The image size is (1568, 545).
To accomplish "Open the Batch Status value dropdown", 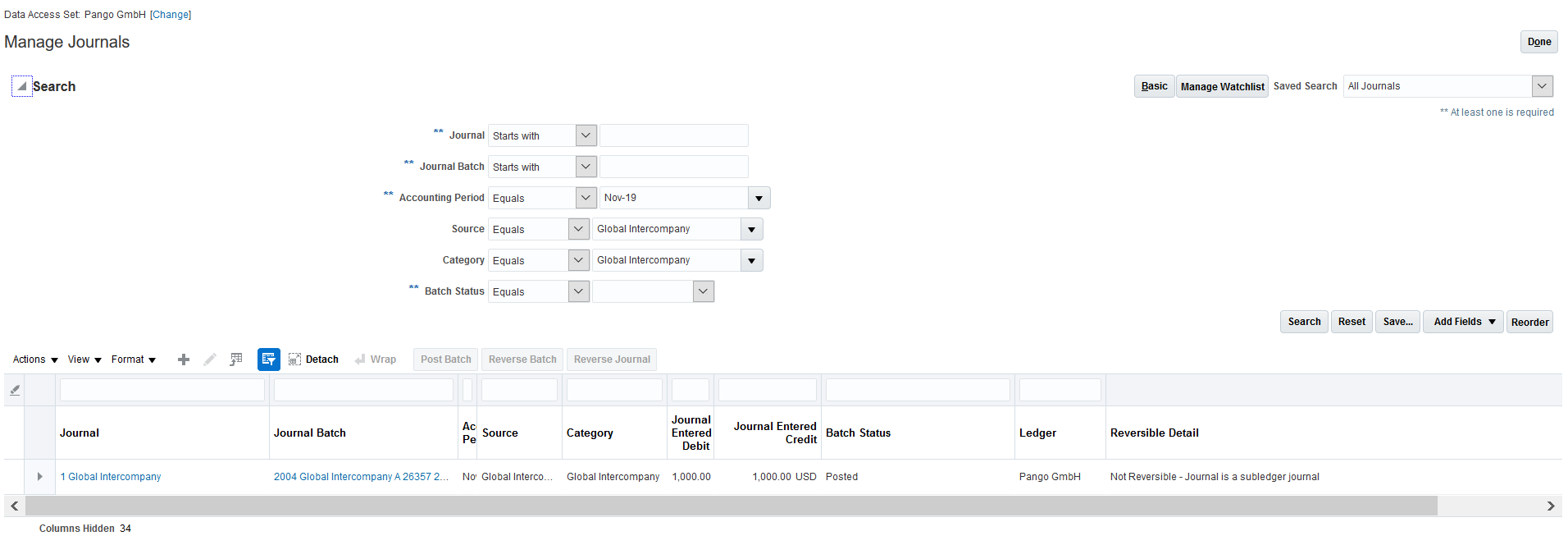I will (x=703, y=291).
